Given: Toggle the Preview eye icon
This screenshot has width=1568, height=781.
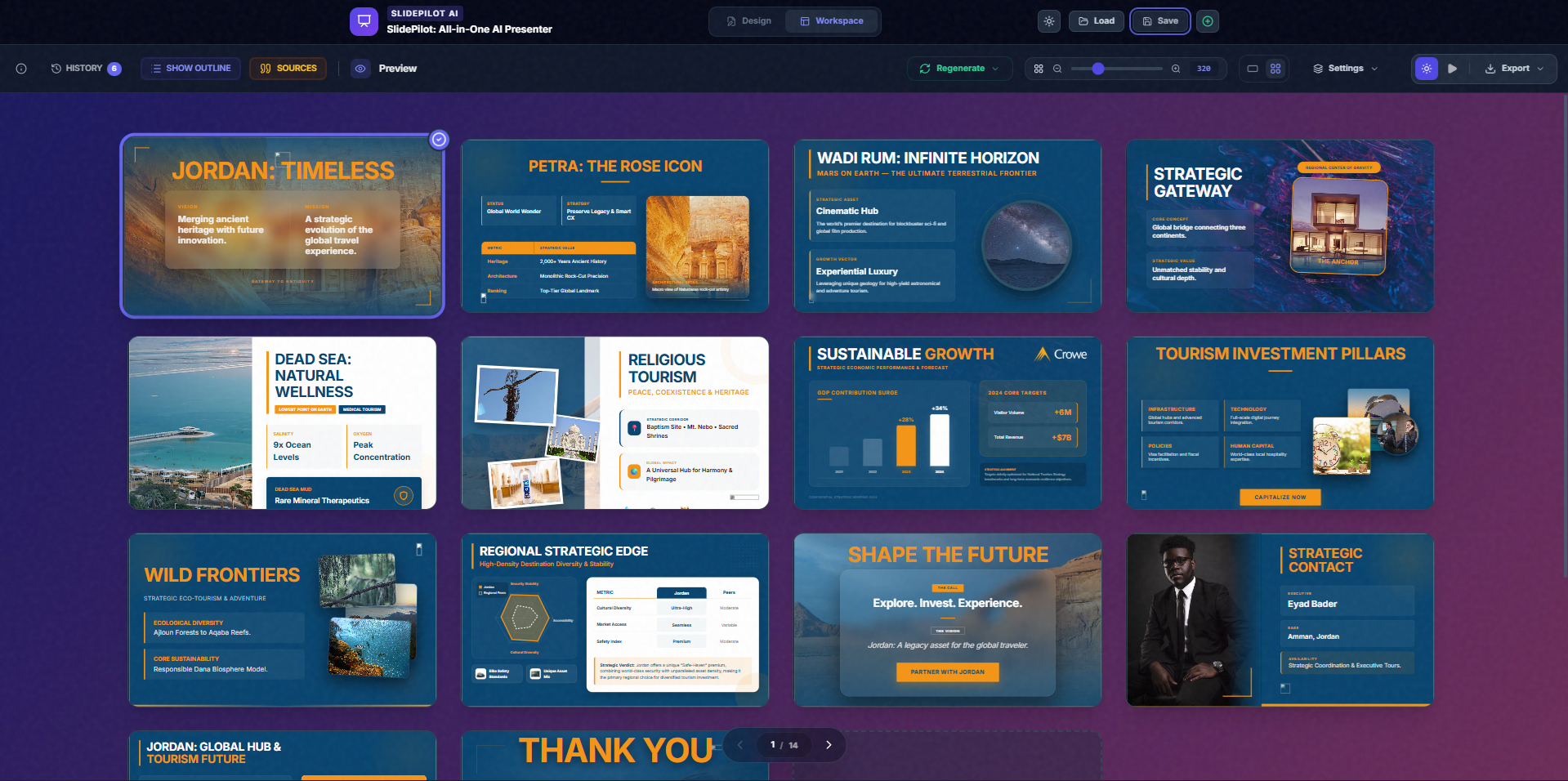Looking at the screenshot, I should [x=360, y=69].
